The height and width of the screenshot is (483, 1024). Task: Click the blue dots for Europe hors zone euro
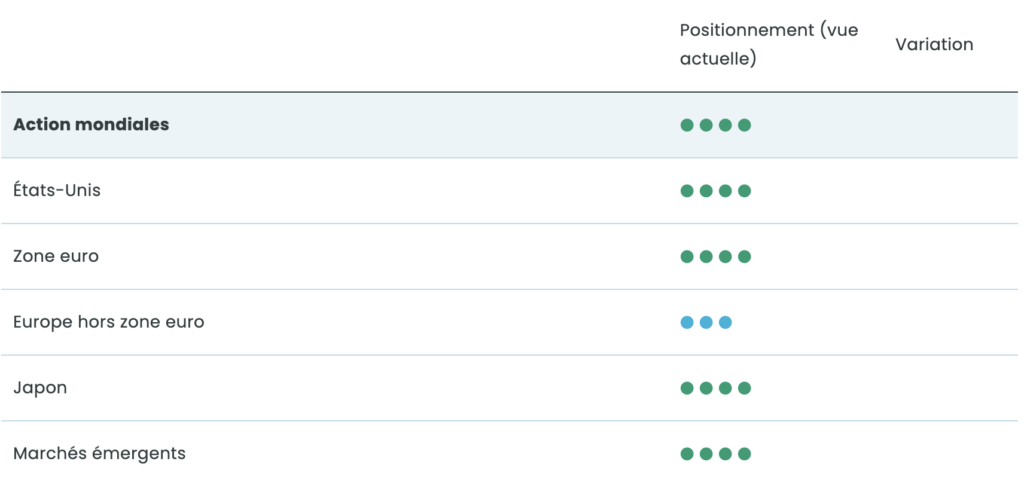(x=706, y=322)
